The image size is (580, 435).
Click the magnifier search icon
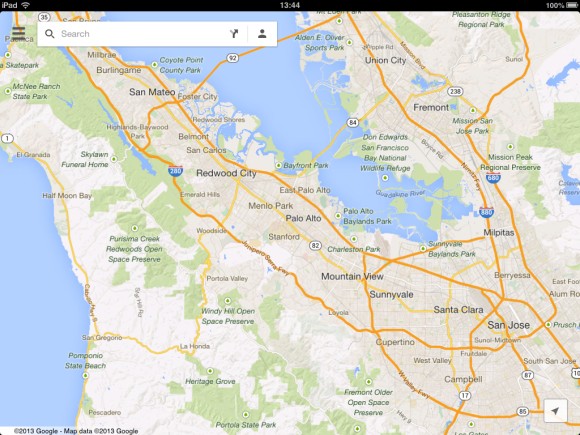[50, 34]
